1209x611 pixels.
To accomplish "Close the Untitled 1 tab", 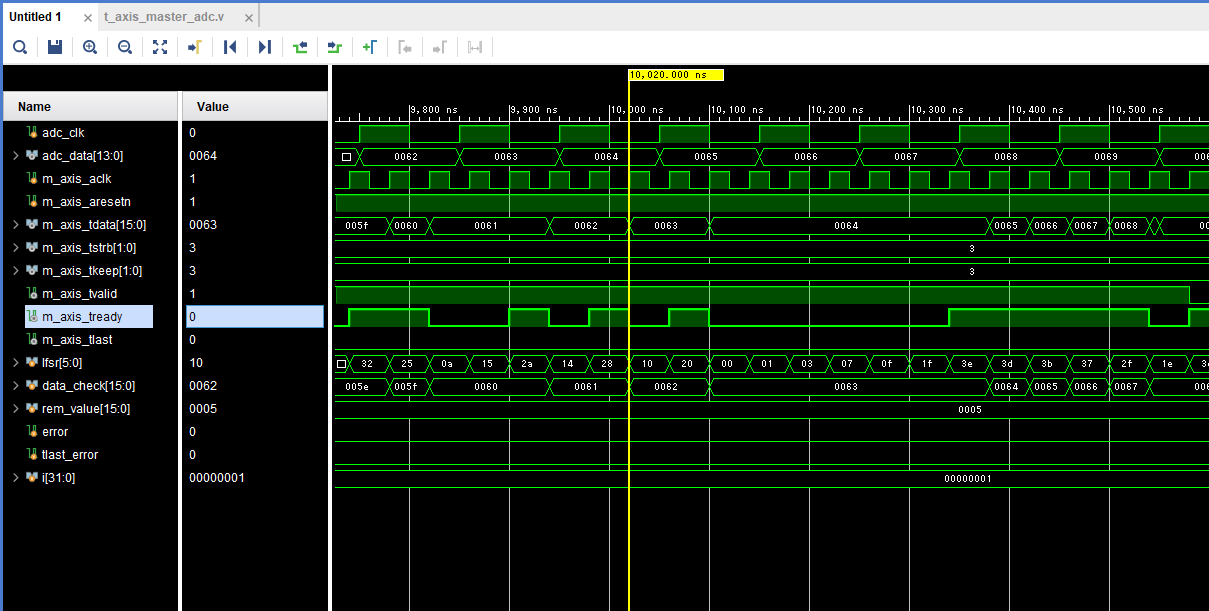I will [x=86, y=17].
